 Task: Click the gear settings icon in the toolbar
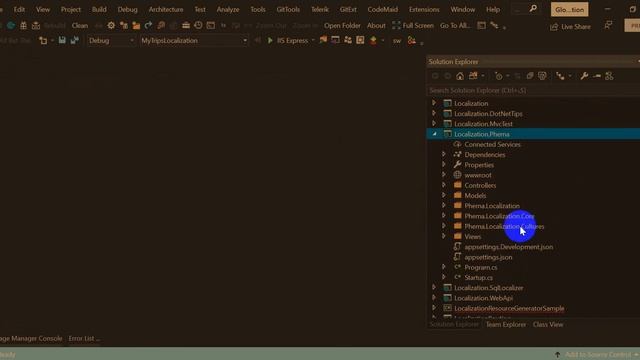point(111,25)
